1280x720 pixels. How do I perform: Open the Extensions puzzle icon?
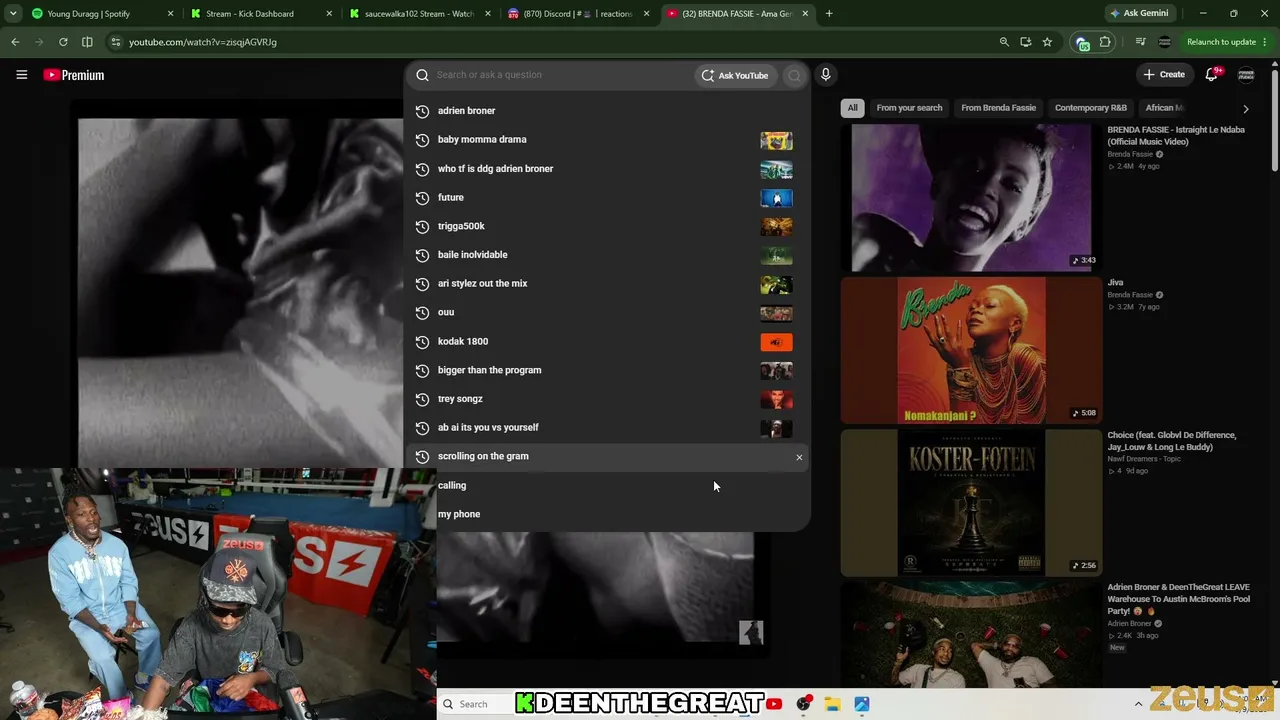pyautogui.click(x=1105, y=42)
